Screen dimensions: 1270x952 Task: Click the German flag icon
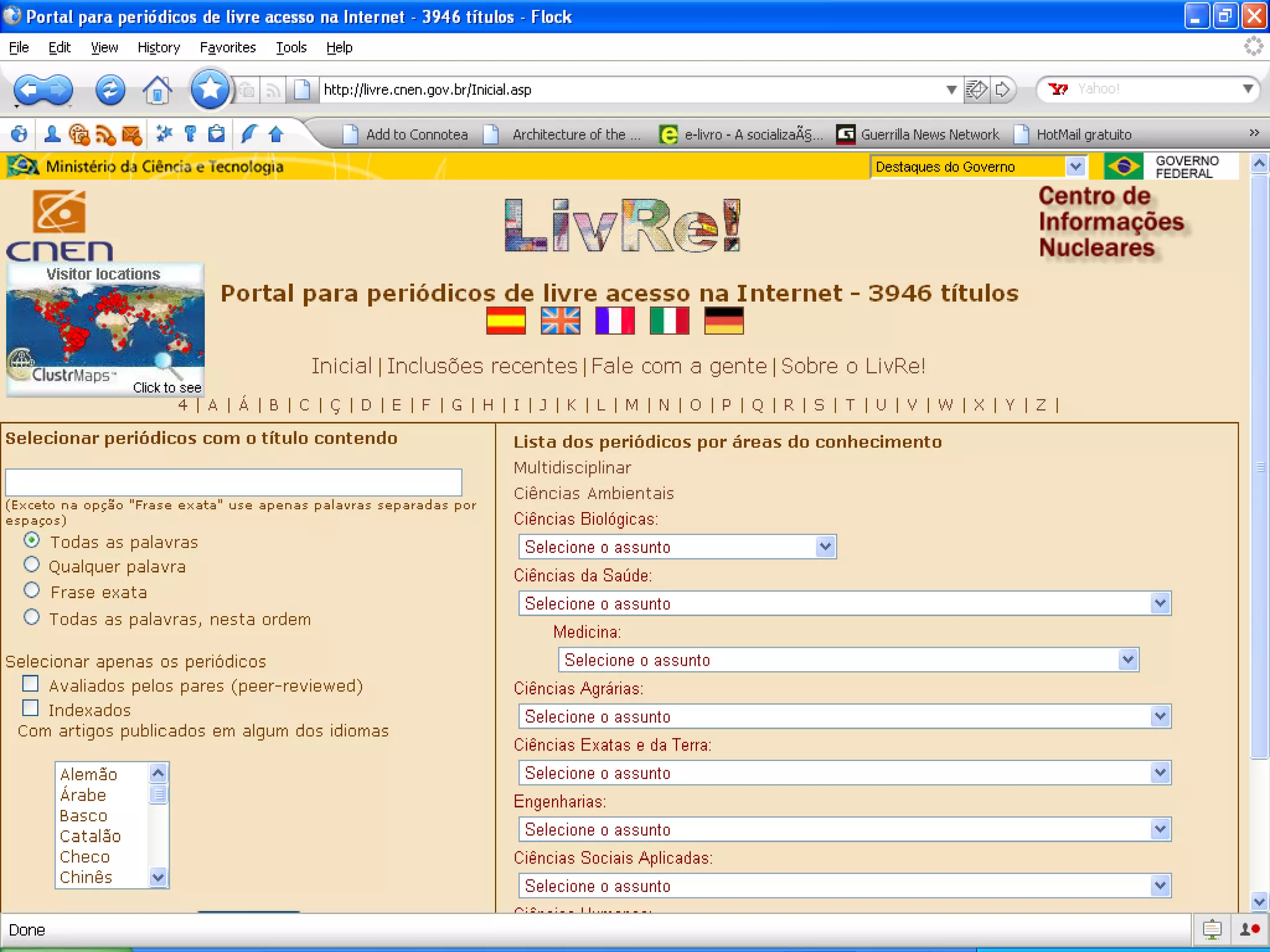(724, 320)
